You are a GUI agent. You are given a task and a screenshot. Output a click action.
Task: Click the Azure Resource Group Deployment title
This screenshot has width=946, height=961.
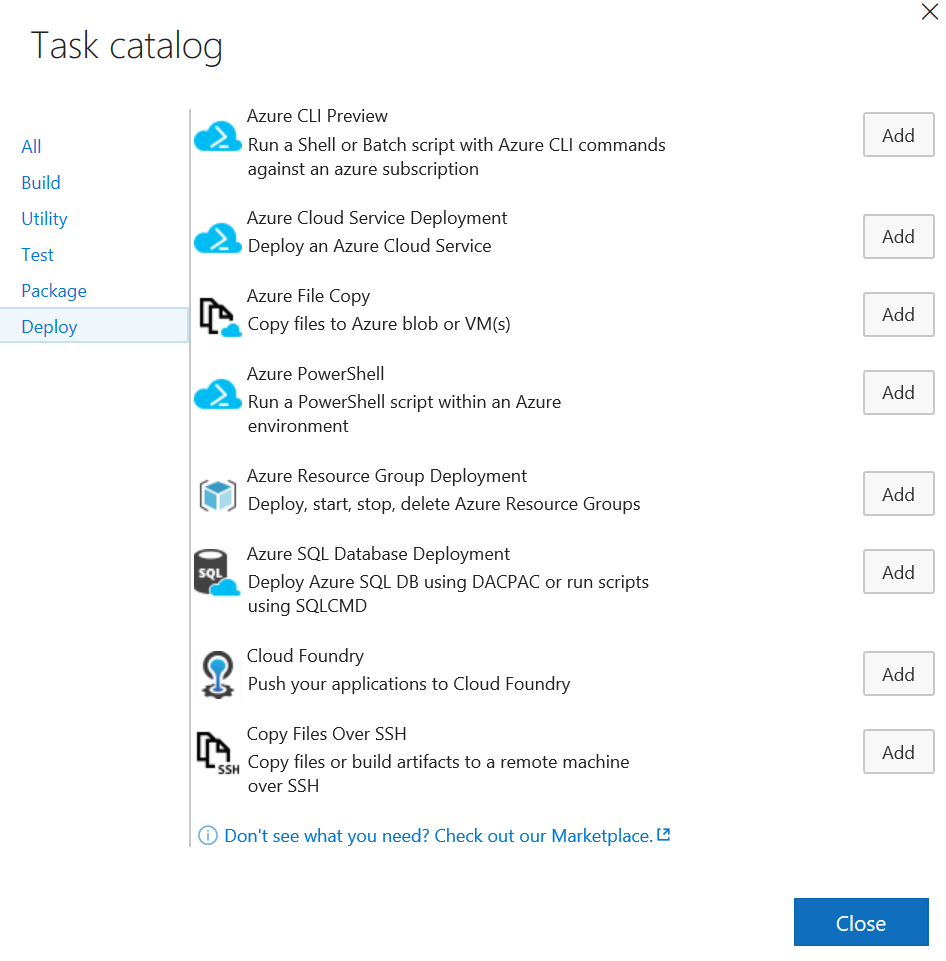[x=387, y=476]
